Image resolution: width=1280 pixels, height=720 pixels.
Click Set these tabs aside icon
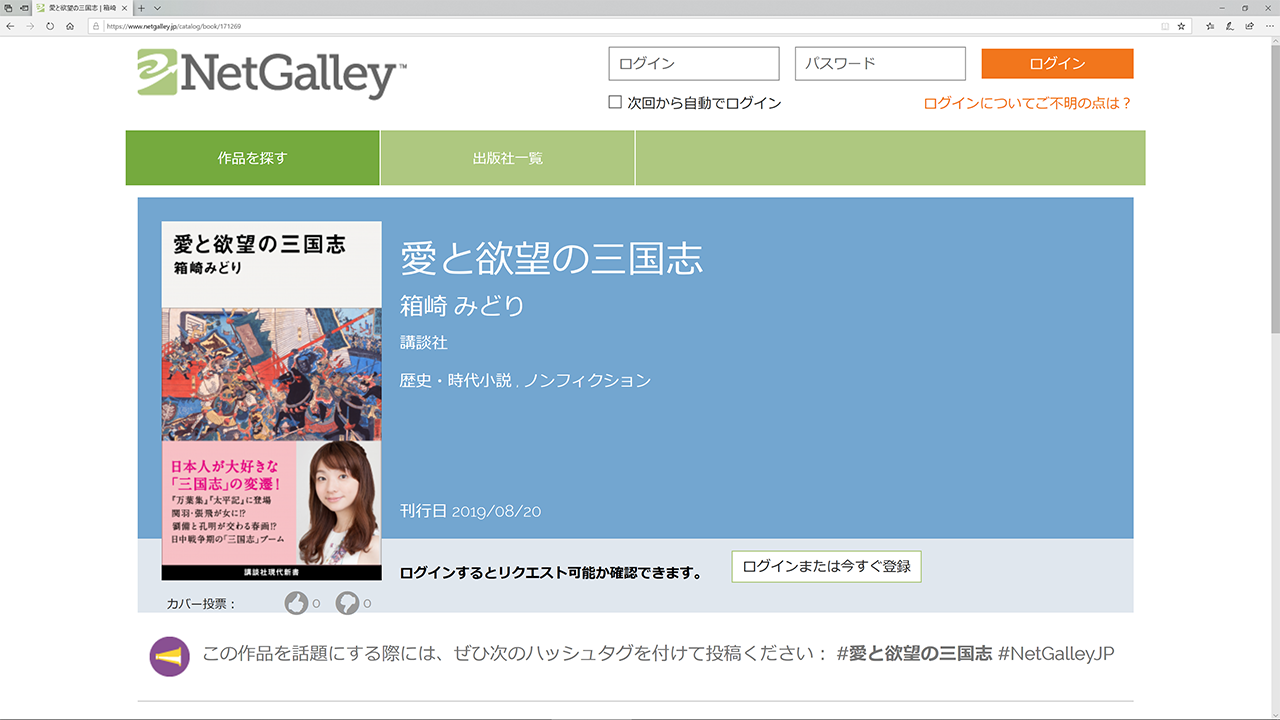pos(23,7)
